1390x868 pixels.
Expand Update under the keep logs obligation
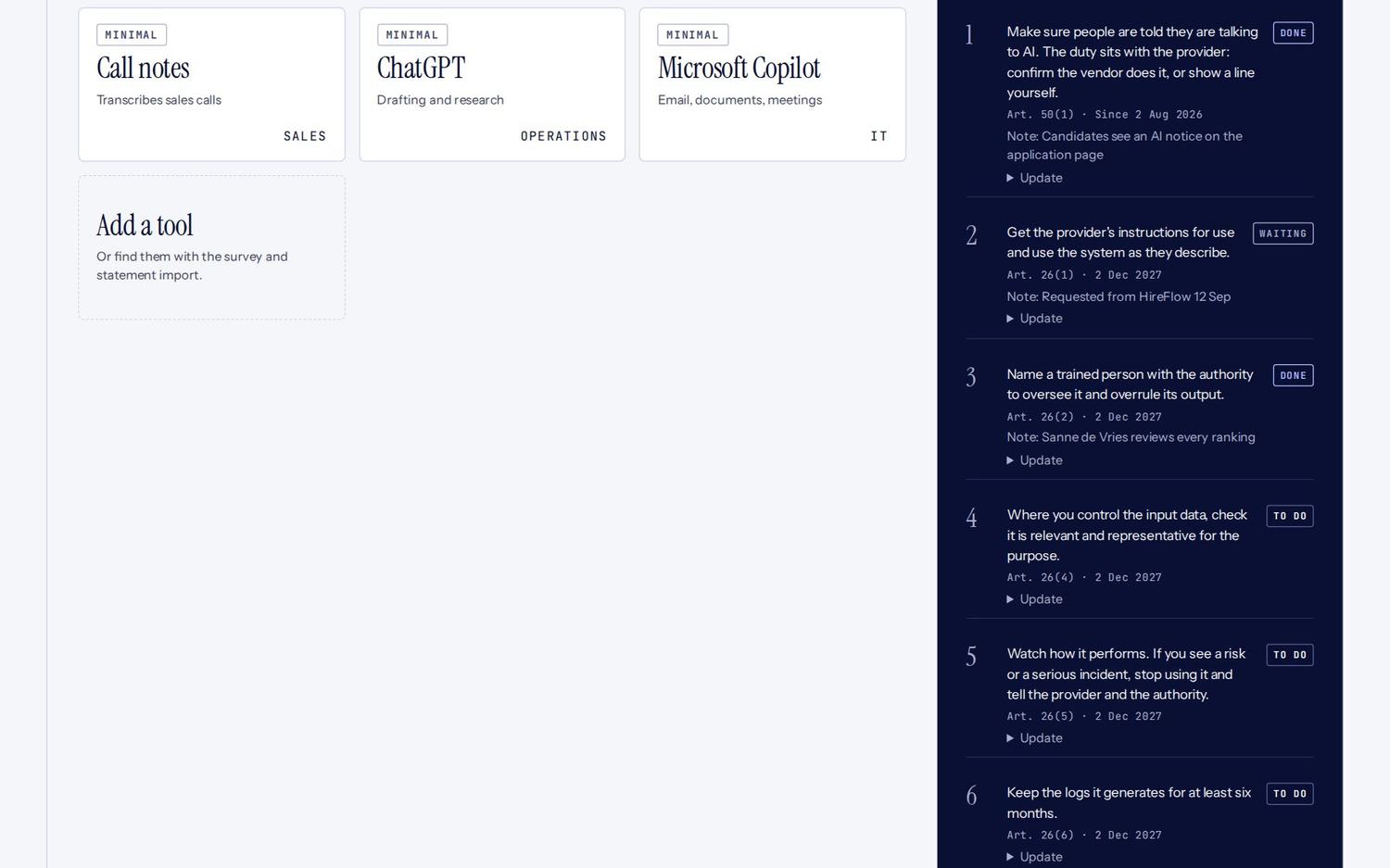tap(1035, 857)
